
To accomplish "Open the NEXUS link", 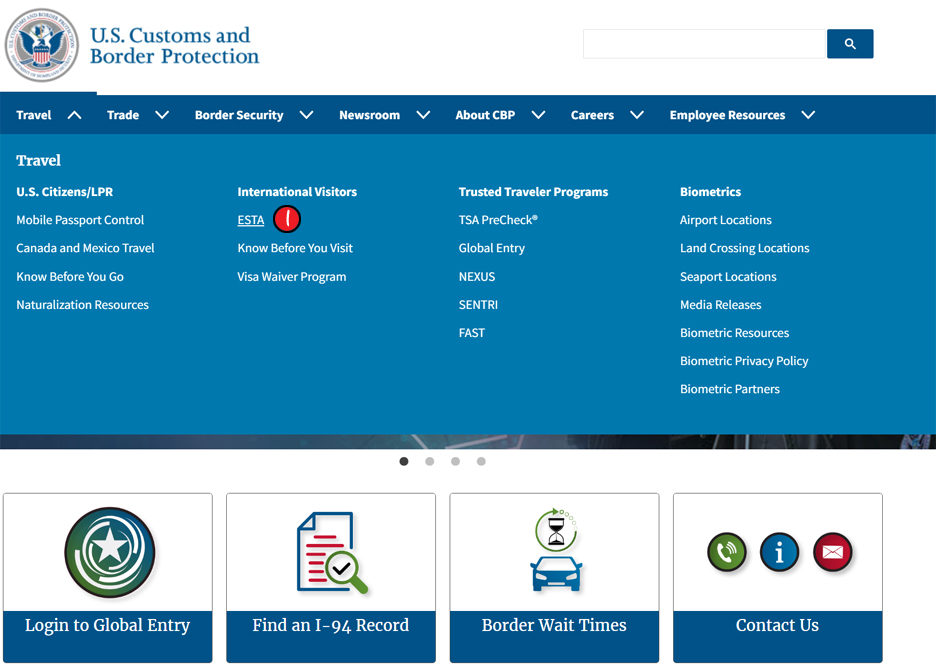I will click(x=477, y=277).
